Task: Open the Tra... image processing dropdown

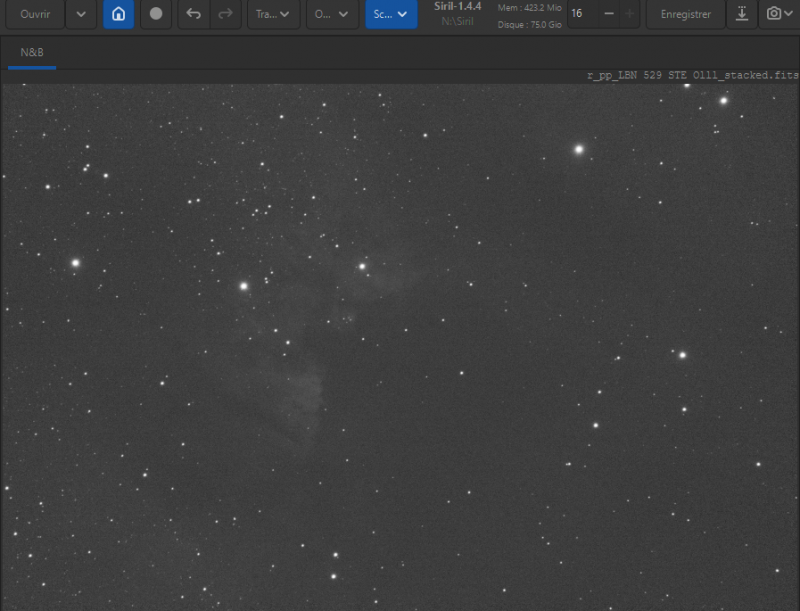Action: point(273,14)
